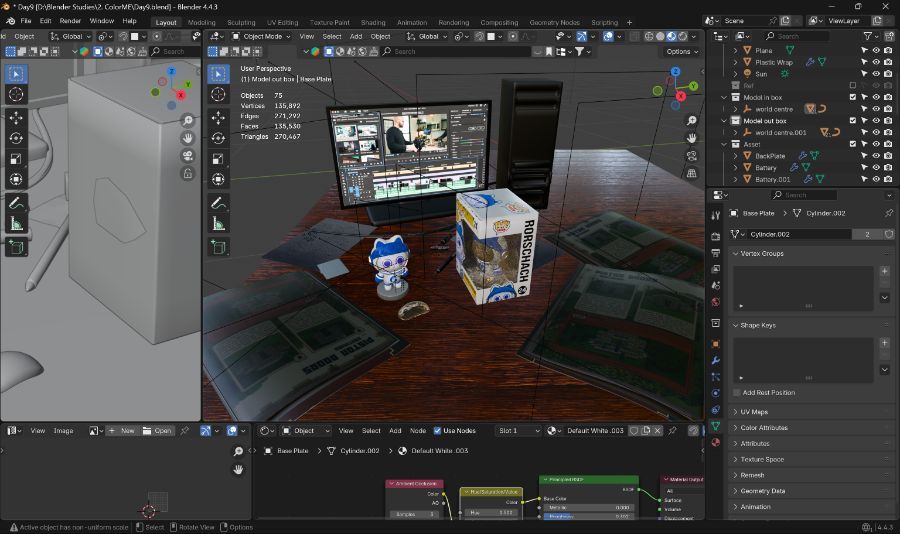Viewport: 900px width, 534px height.
Task: Select the Move tool in main viewport
Action: point(218,118)
